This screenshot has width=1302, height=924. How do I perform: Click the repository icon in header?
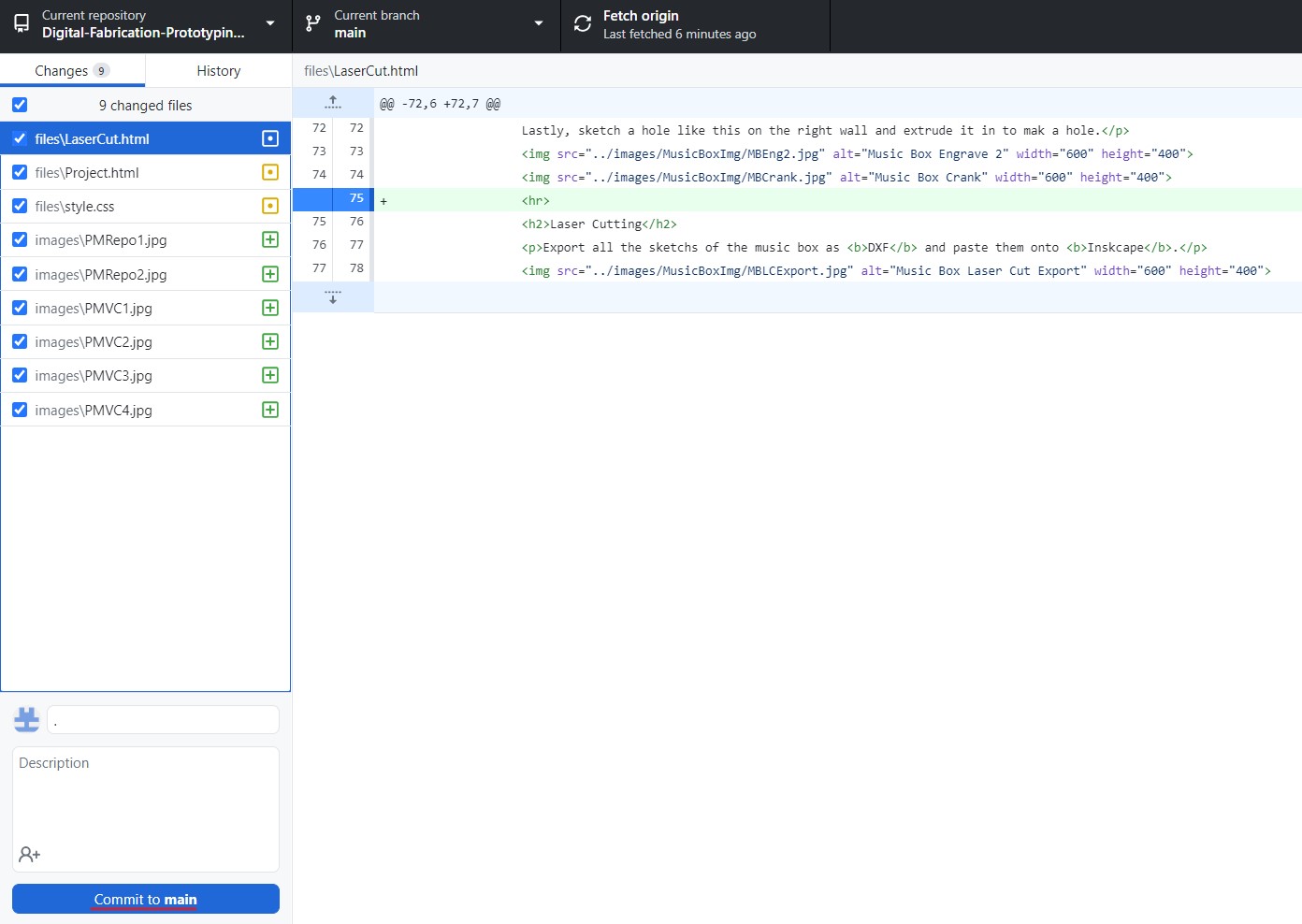point(21,24)
